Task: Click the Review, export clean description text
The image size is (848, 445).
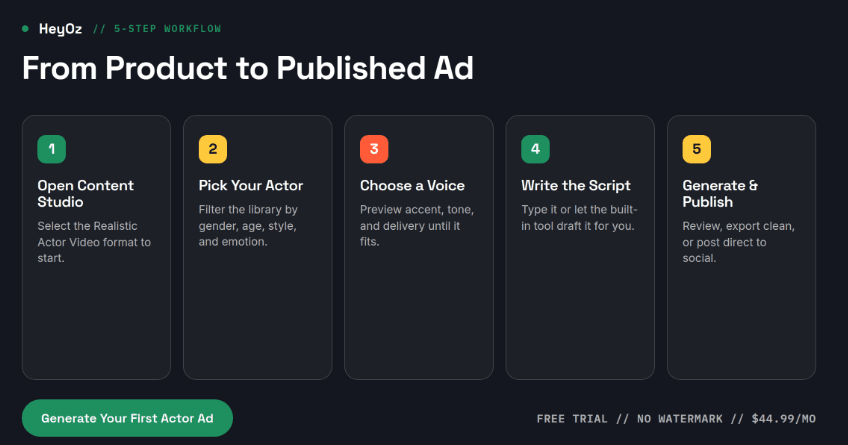Action: pos(739,242)
